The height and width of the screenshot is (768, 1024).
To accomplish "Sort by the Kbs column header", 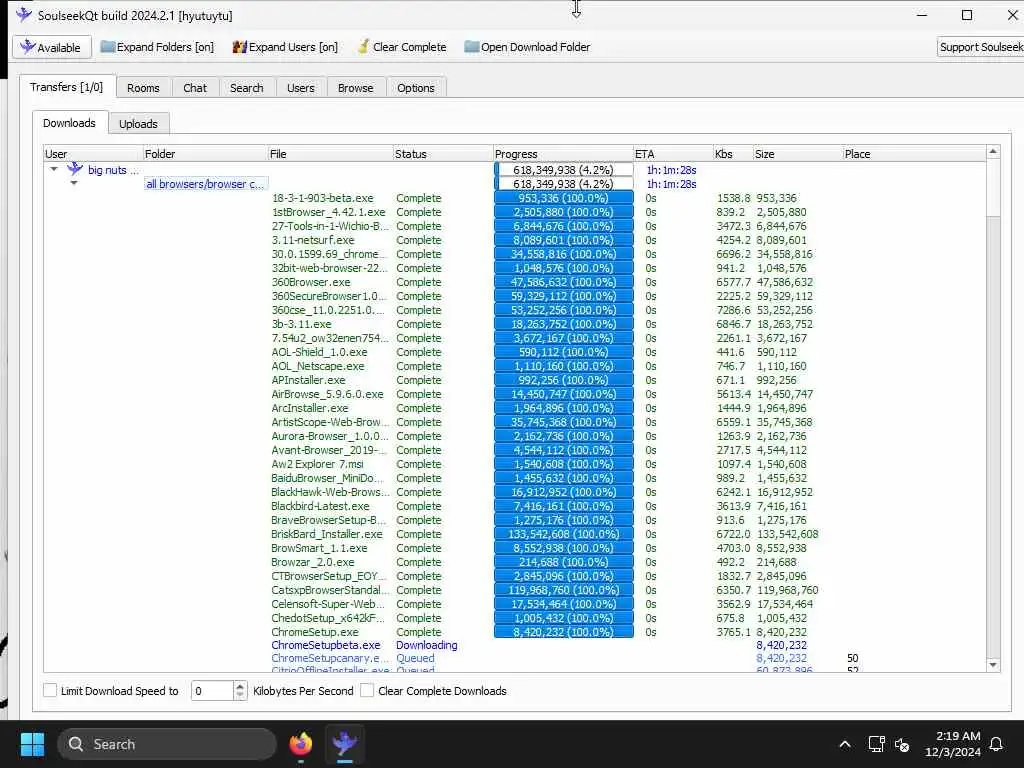I will pyautogui.click(x=733, y=153).
